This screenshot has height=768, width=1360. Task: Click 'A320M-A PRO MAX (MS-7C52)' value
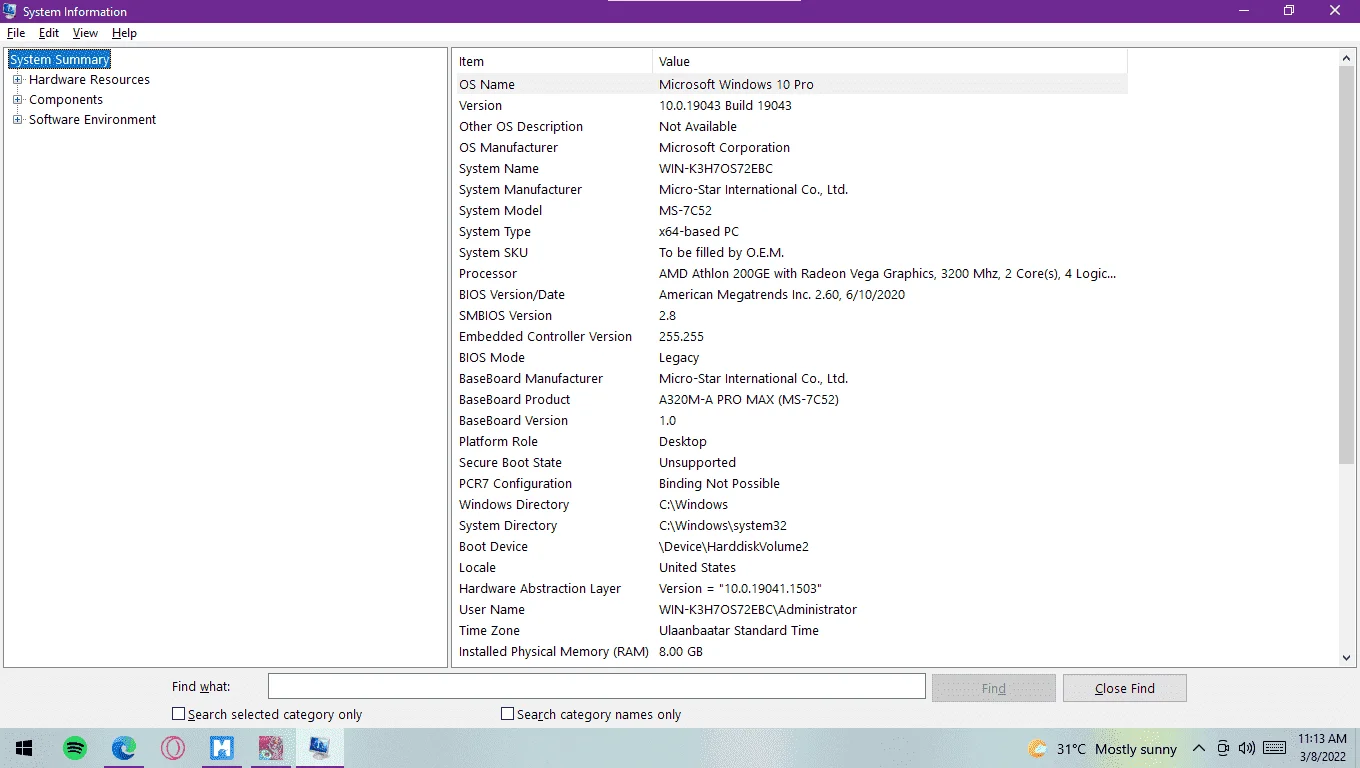pos(749,400)
